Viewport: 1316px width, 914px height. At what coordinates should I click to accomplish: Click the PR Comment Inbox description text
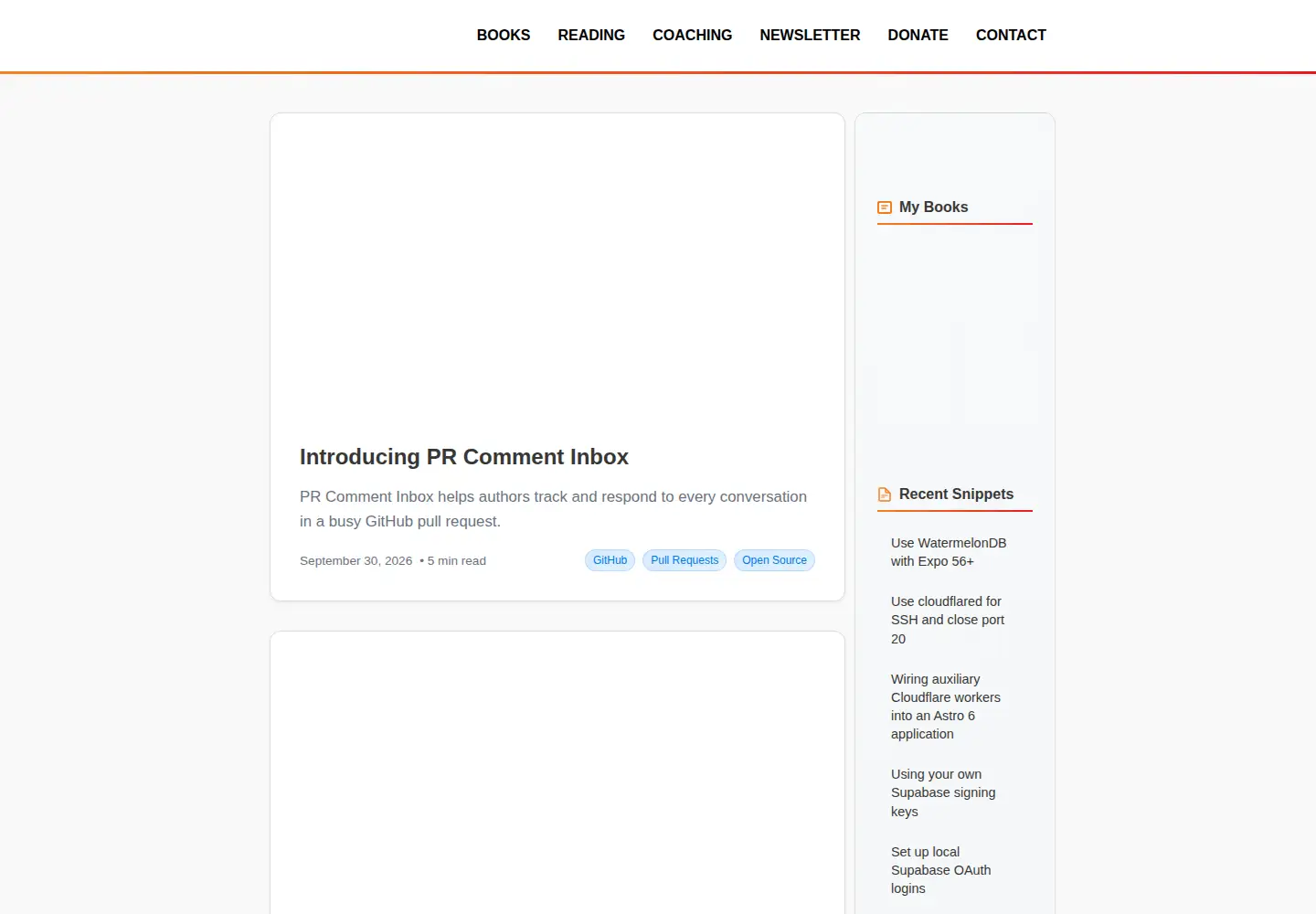click(553, 509)
